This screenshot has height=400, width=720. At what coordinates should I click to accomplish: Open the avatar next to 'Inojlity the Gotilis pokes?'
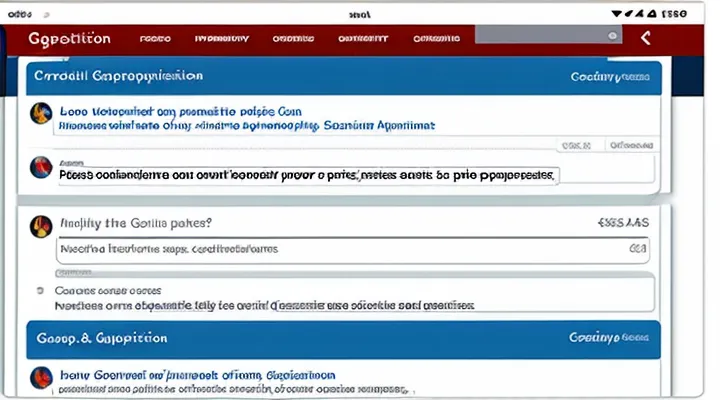[42, 224]
